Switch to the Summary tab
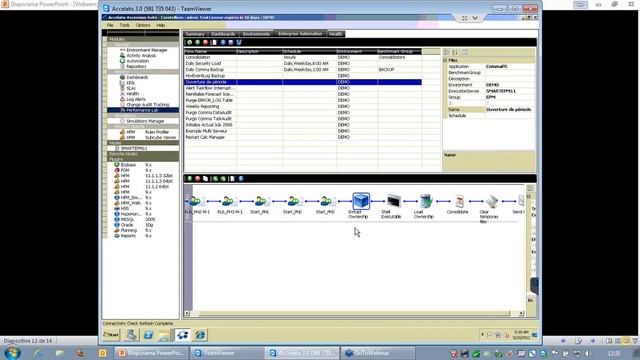This screenshot has width=640, height=360. (195, 34)
